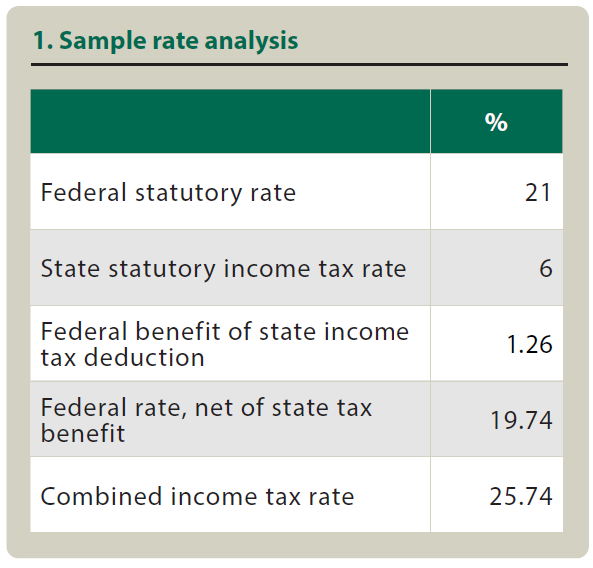Screen dimensions: 593x568
Task: Click the Sample rate analysis heading
Action: click(165, 41)
